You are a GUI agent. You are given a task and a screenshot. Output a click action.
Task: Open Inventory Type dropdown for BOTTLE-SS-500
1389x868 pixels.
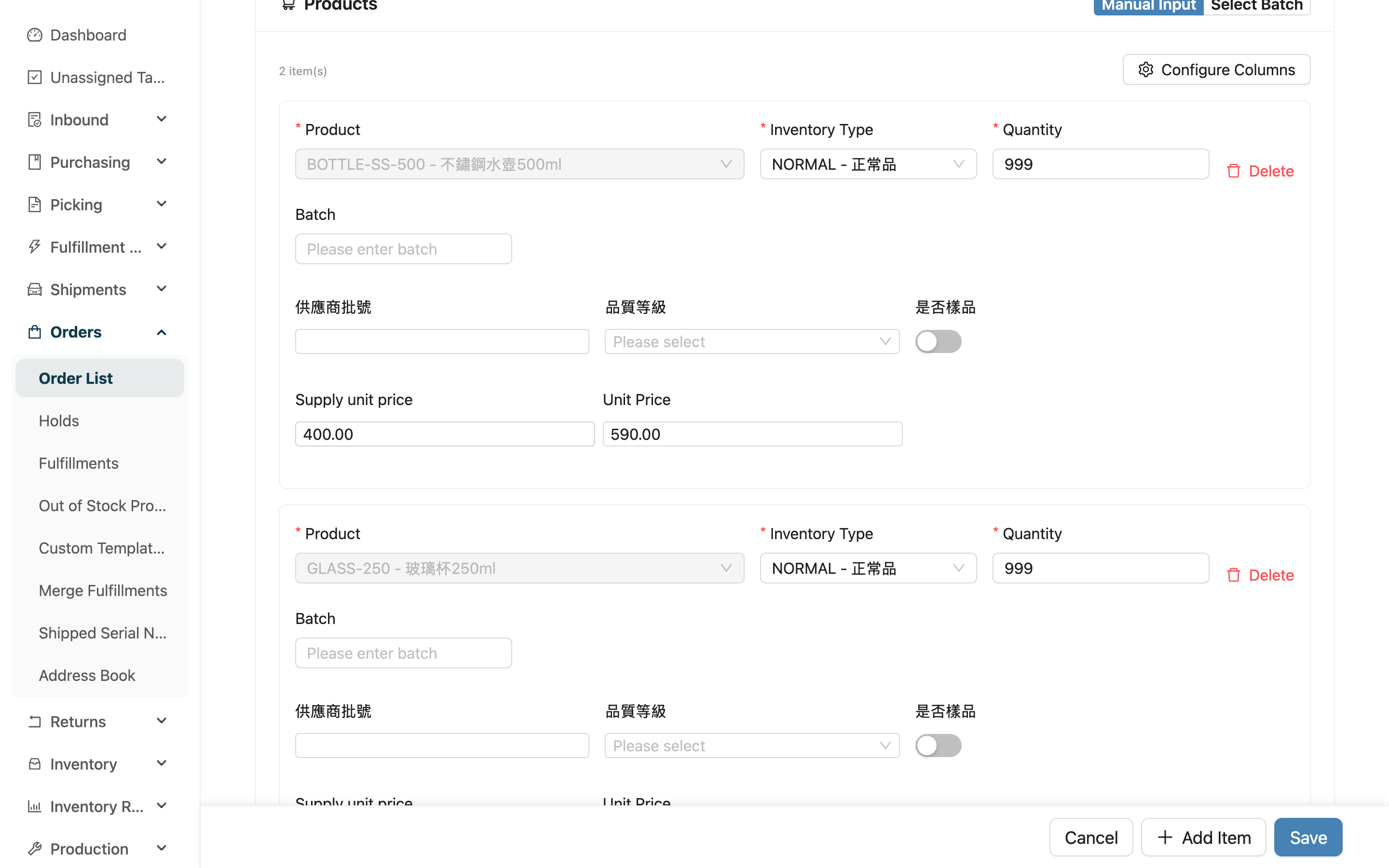pos(868,164)
